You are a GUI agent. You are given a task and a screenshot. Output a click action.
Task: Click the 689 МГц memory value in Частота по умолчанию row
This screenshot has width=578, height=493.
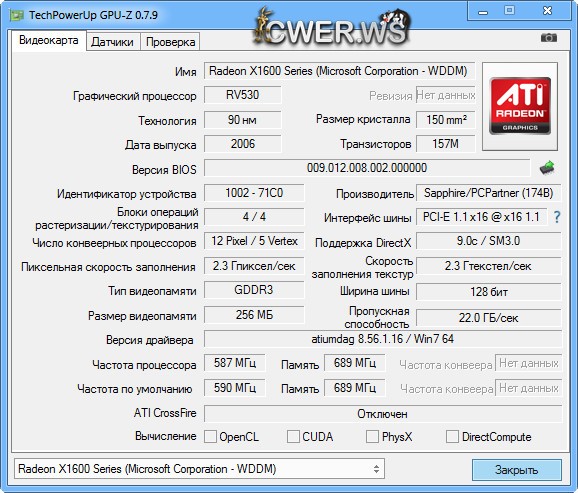click(x=355, y=388)
